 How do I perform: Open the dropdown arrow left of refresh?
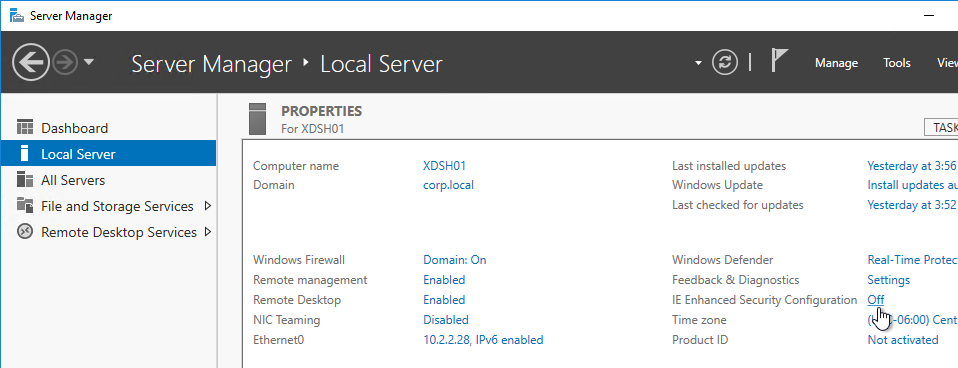[698, 63]
